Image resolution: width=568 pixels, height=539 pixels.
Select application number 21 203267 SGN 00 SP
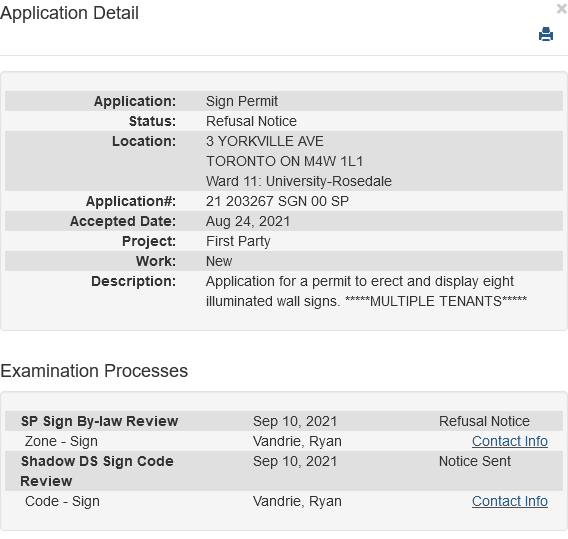[277, 201]
